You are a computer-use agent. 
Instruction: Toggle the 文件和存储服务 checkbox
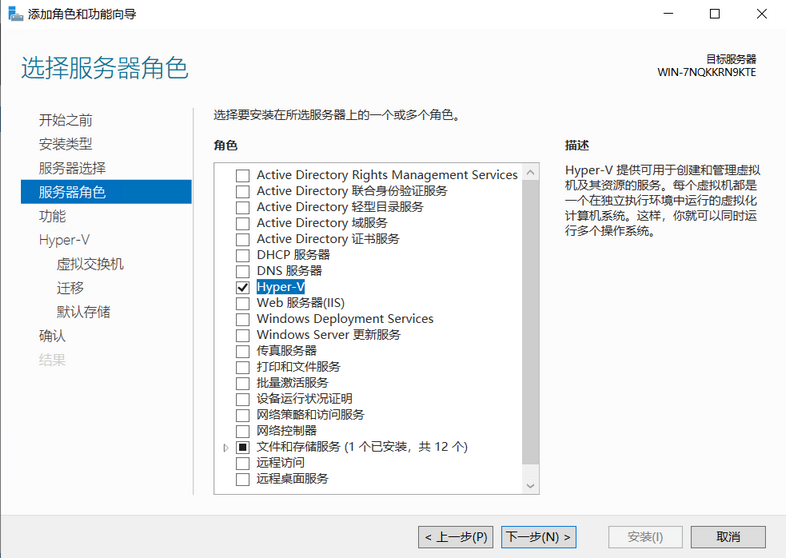coord(243,447)
